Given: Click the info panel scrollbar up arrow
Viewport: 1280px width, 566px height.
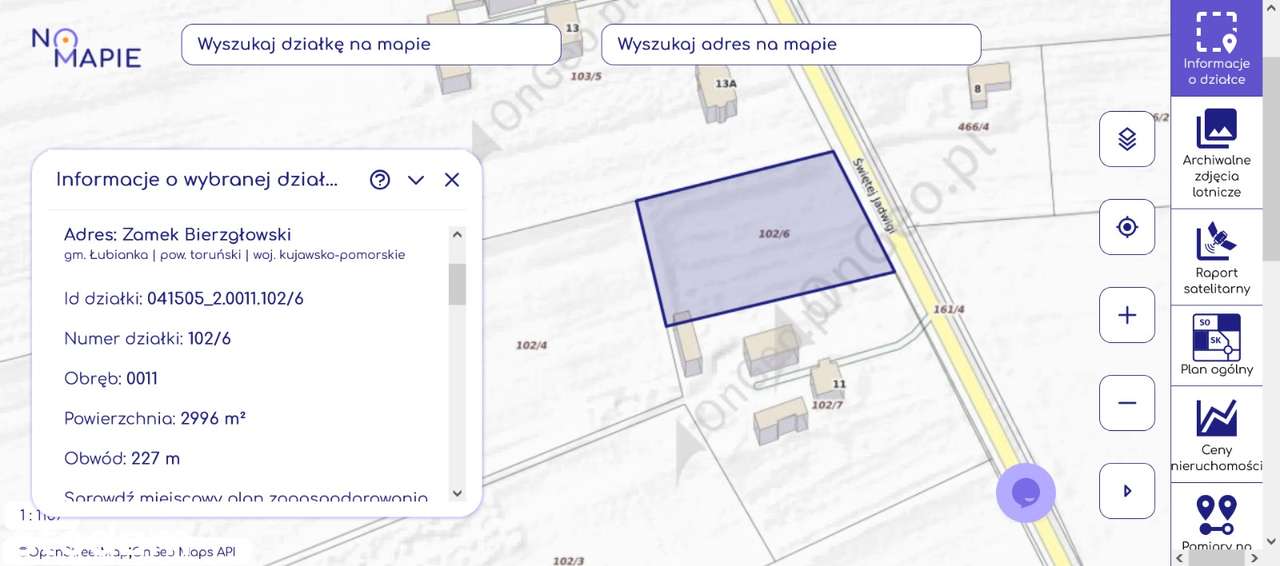Looking at the screenshot, I should click(x=457, y=234).
